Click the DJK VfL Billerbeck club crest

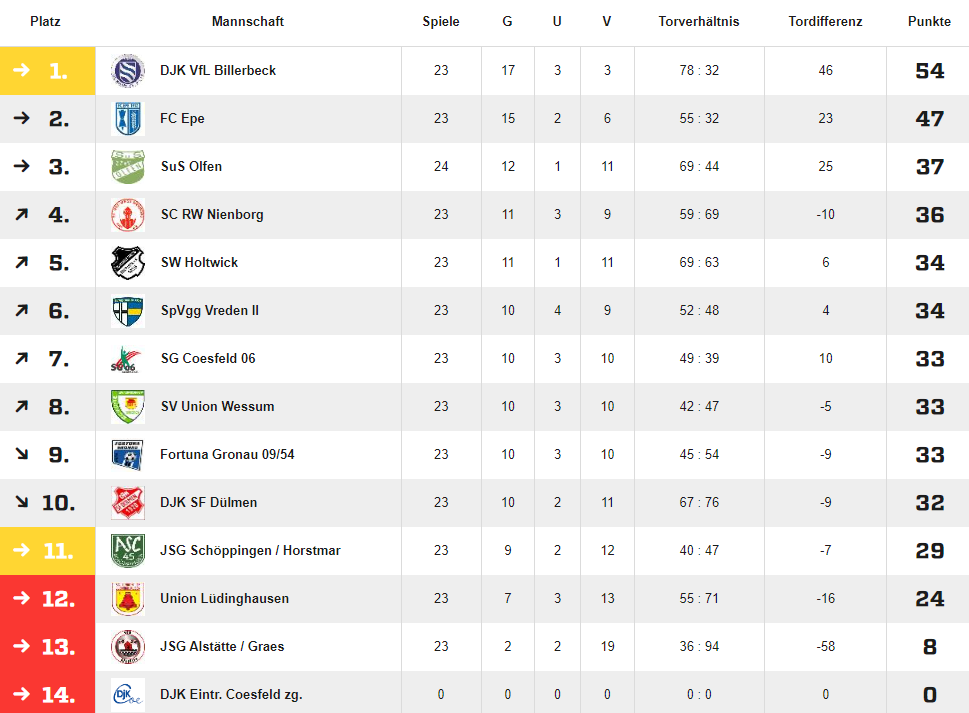pos(128,70)
